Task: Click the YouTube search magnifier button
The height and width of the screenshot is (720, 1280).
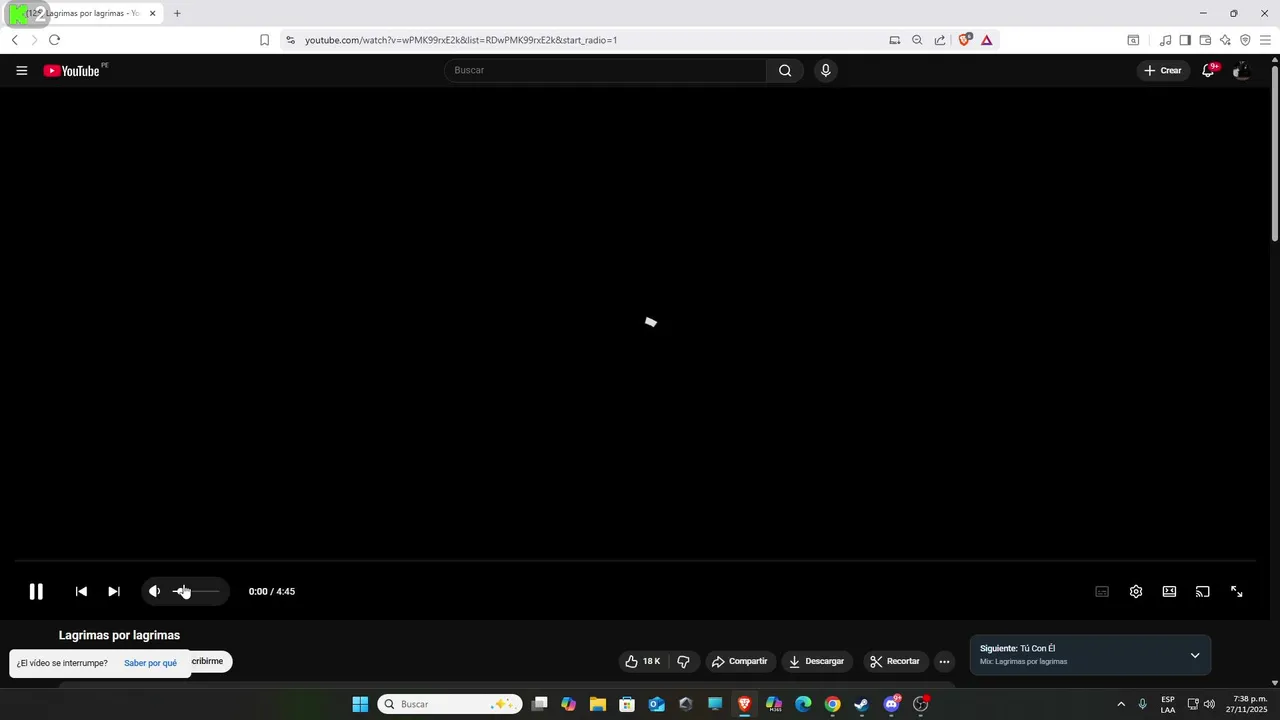Action: tap(785, 70)
